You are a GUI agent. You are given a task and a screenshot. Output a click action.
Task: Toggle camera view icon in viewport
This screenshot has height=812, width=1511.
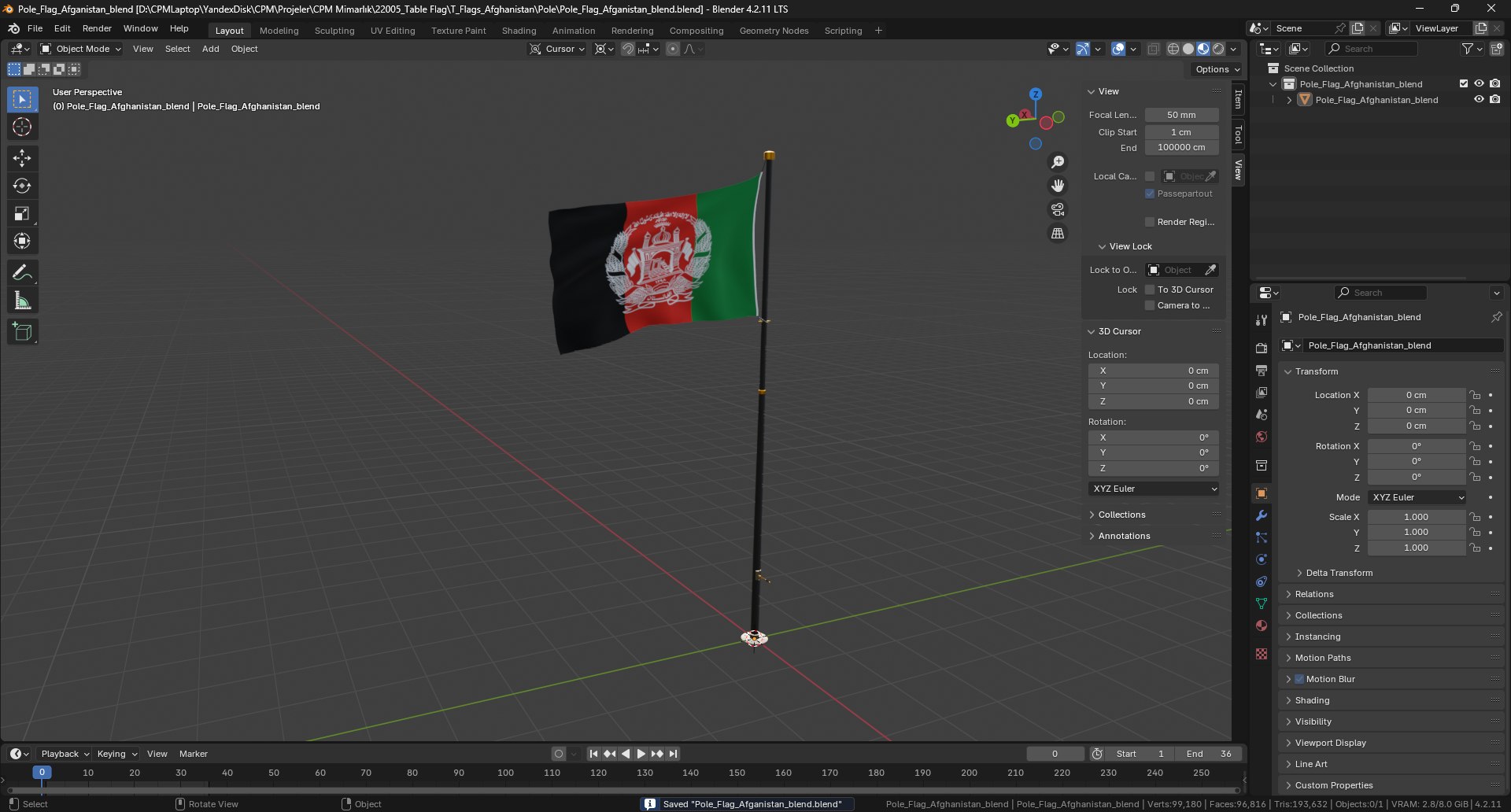[x=1058, y=209]
